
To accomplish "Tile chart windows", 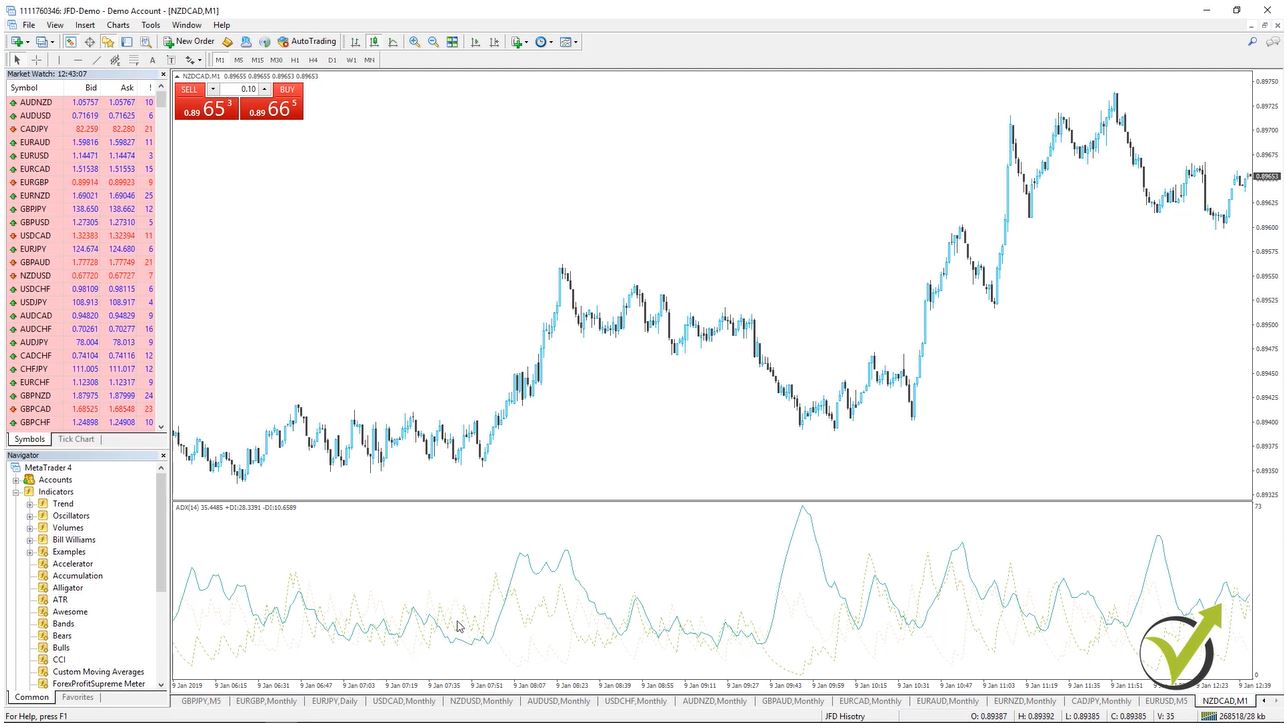I will 453,41.
